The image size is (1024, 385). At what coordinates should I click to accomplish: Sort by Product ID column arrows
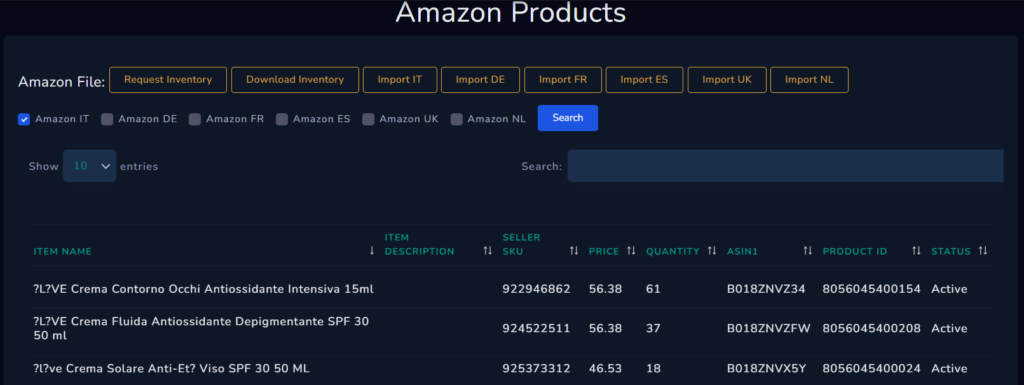916,251
